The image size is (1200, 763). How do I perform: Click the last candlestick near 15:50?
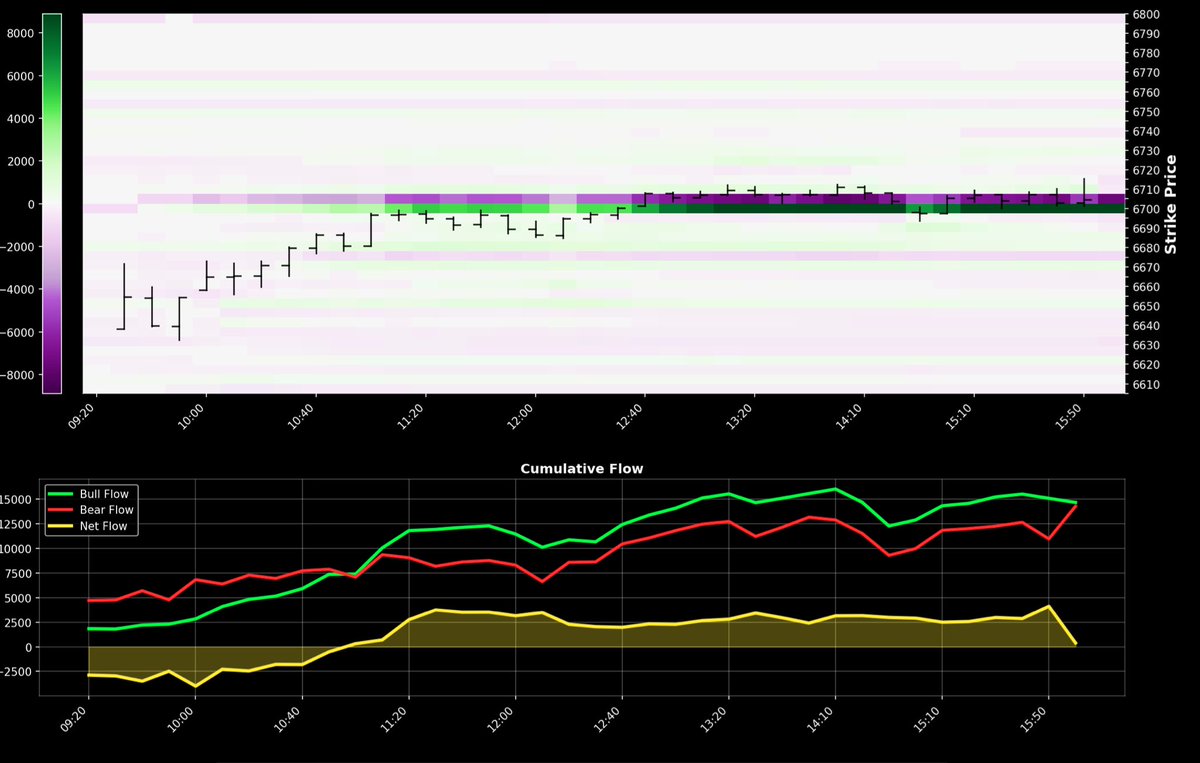1085,195
